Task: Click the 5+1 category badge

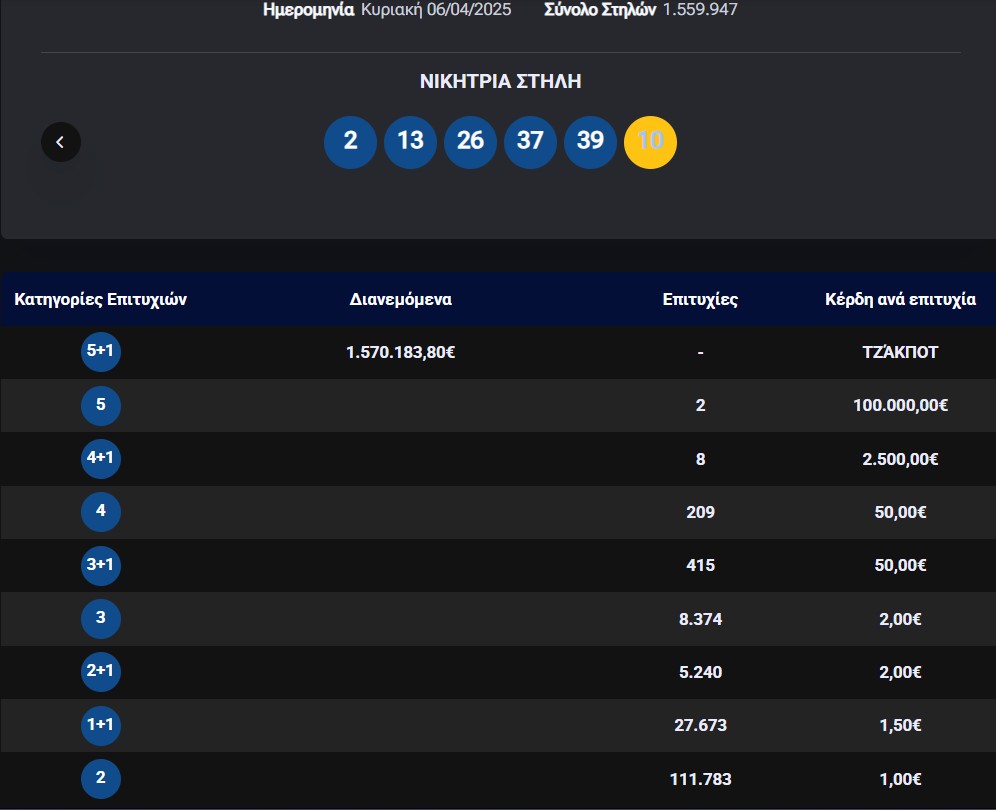Action: [x=101, y=352]
